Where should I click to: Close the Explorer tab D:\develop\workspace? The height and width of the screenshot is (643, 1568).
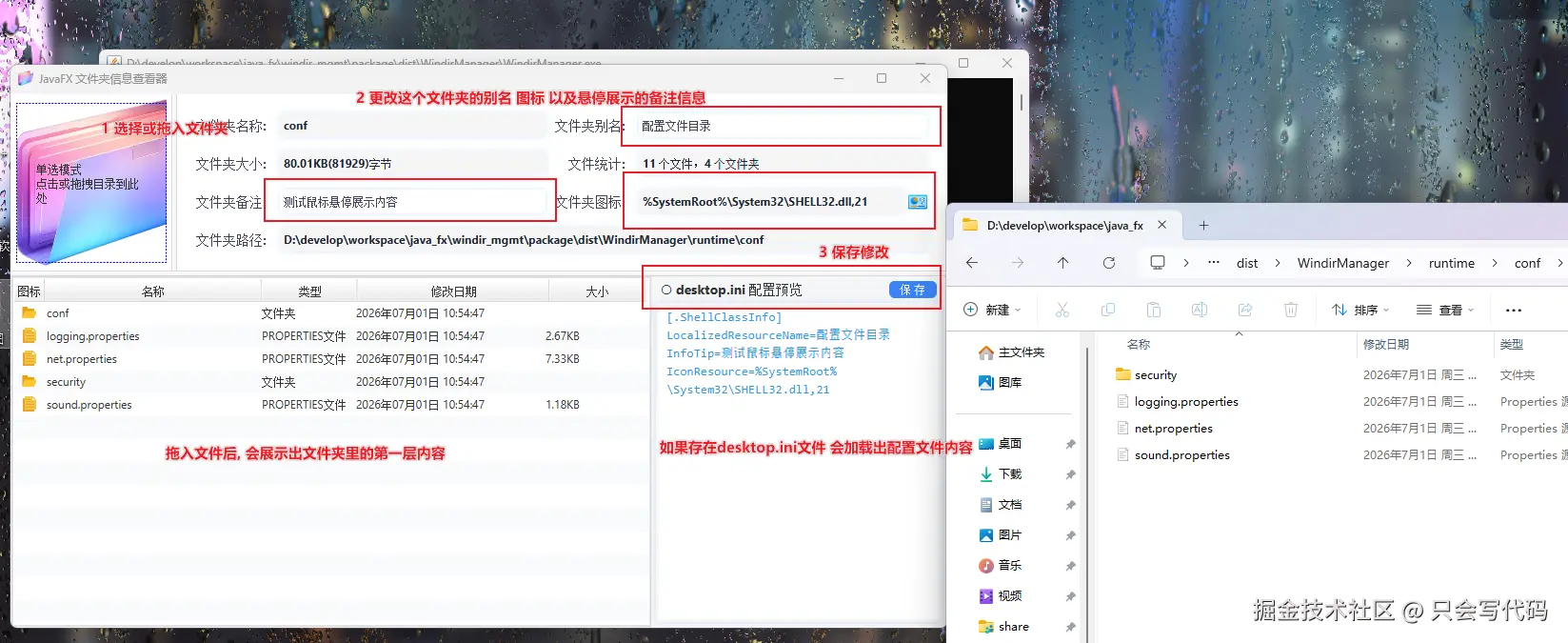click(x=1162, y=226)
